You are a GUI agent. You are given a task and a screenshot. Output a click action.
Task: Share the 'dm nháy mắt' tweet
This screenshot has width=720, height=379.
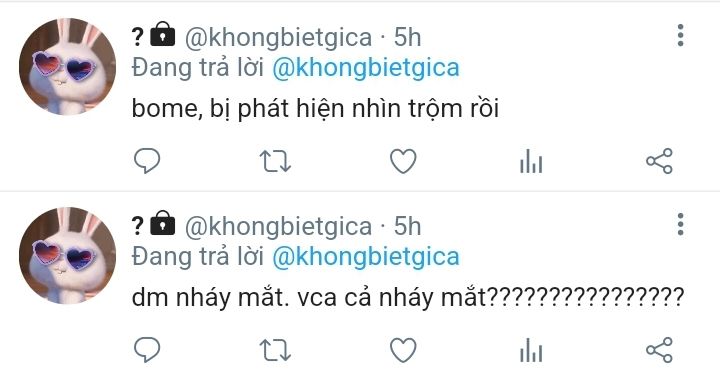(x=659, y=350)
